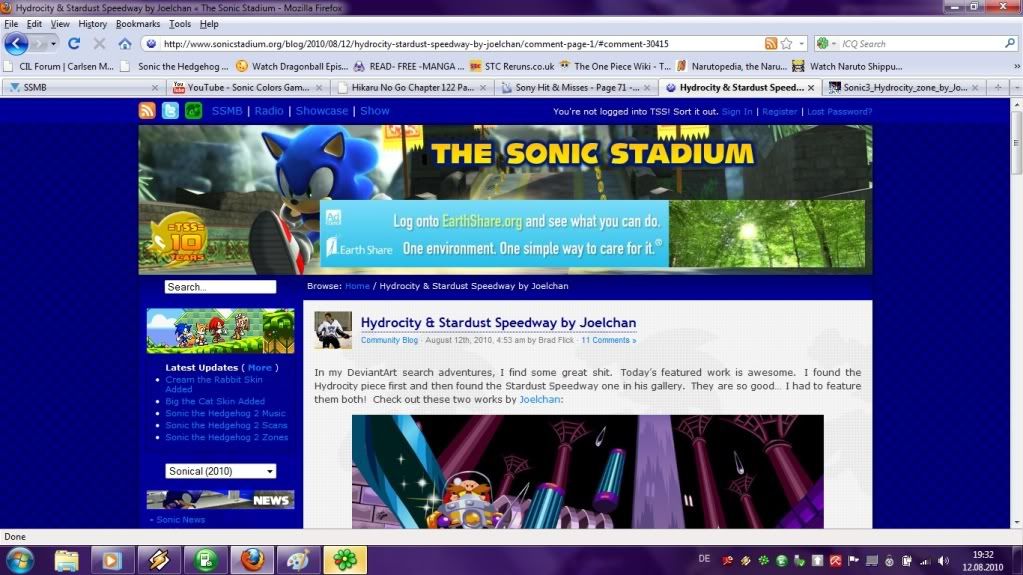Viewport: 1023px width, 575px height.
Task: Close the YouTube Sonic Colors tab
Action: pyautogui.click(x=319, y=87)
